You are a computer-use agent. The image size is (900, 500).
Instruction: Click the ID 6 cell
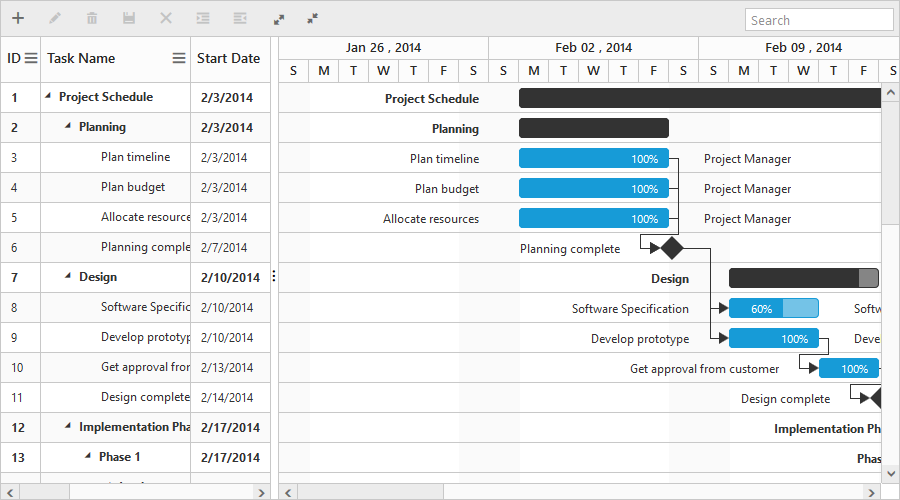(x=21, y=247)
